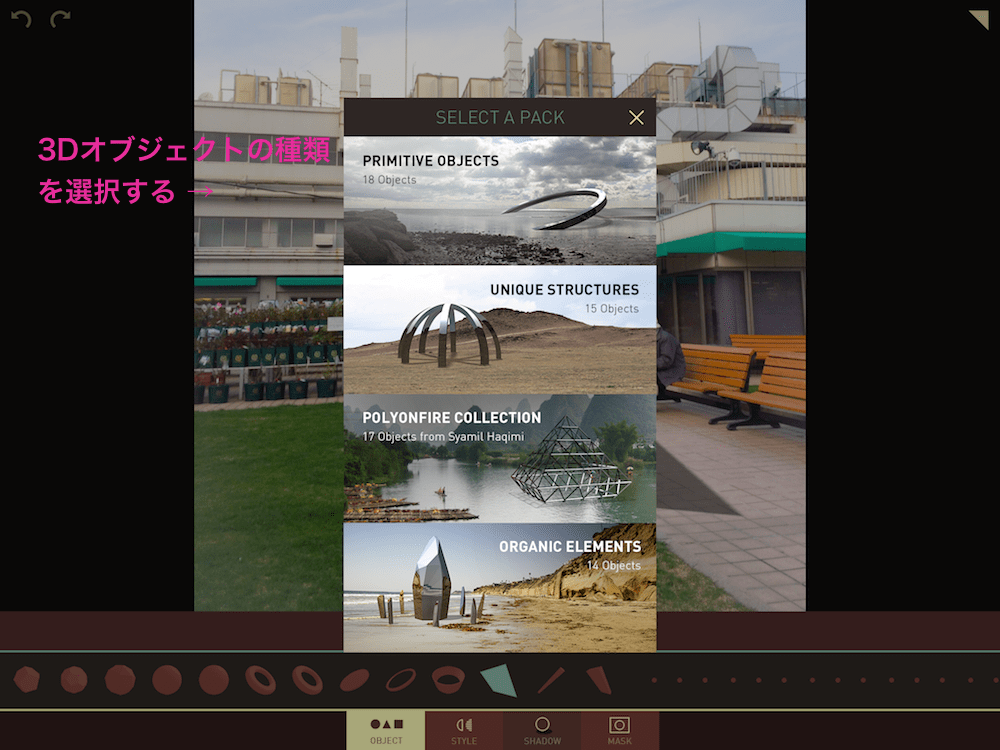1000x750 pixels.
Task: Switch to the Style tab
Action: (x=464, y=730)
